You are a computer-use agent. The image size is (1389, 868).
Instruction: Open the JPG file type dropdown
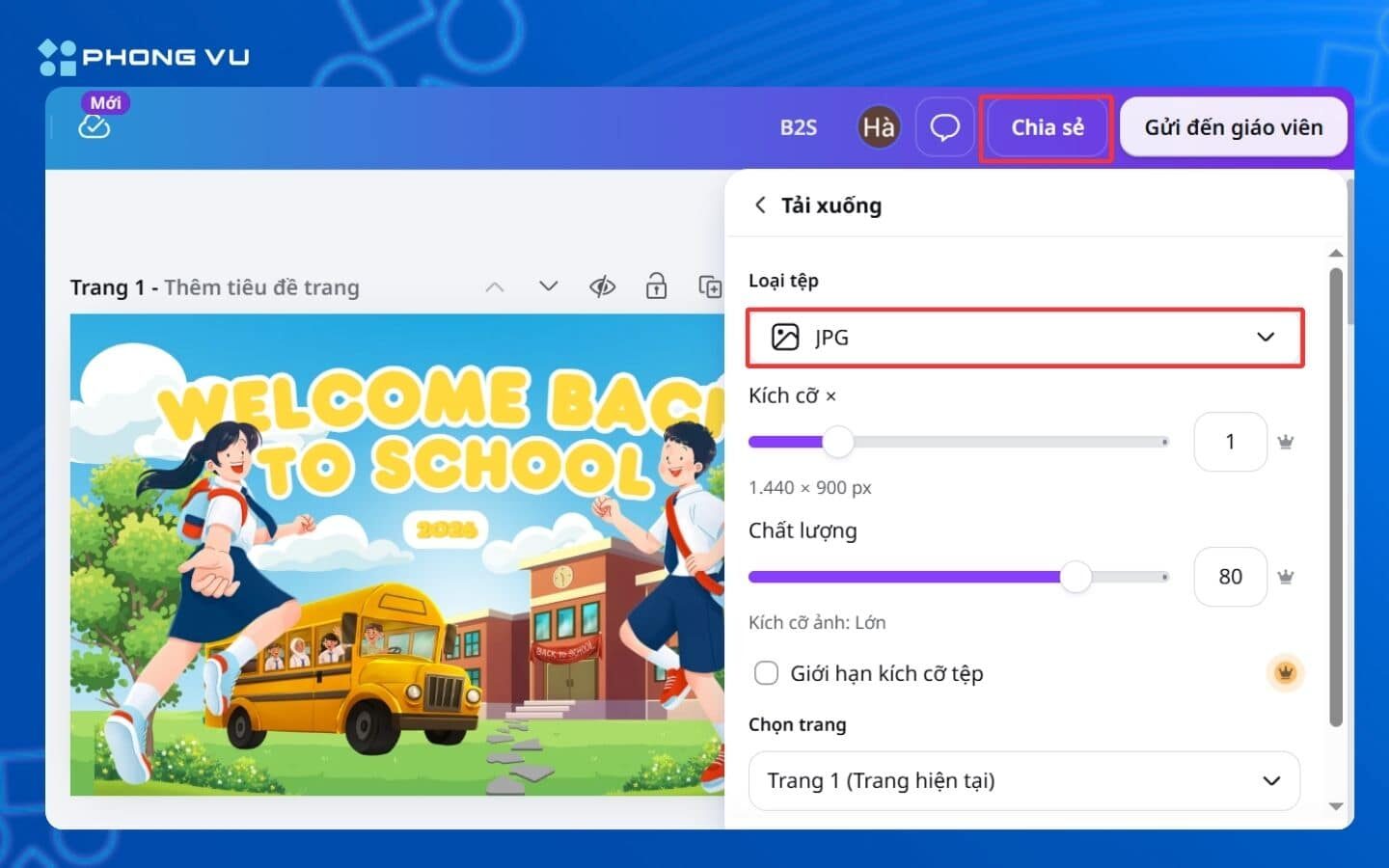coord(1024,338)
